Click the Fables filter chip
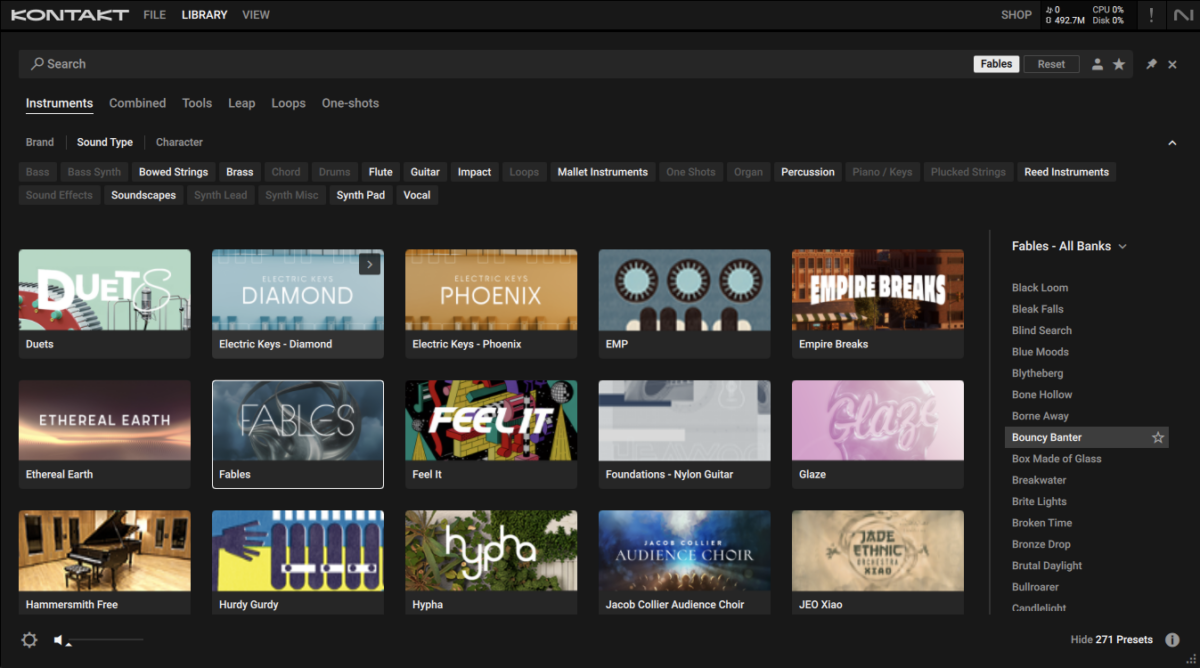The image size is (1200, 668). (x=996, y=64)
